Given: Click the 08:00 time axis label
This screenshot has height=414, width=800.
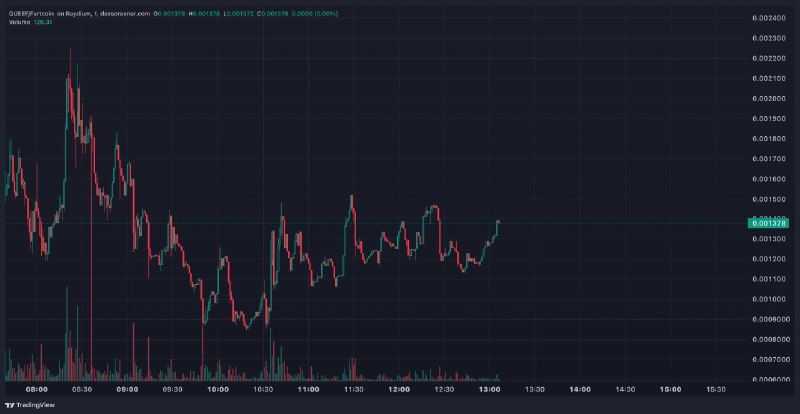Looking at the screenshot, I should coord(37,389).
